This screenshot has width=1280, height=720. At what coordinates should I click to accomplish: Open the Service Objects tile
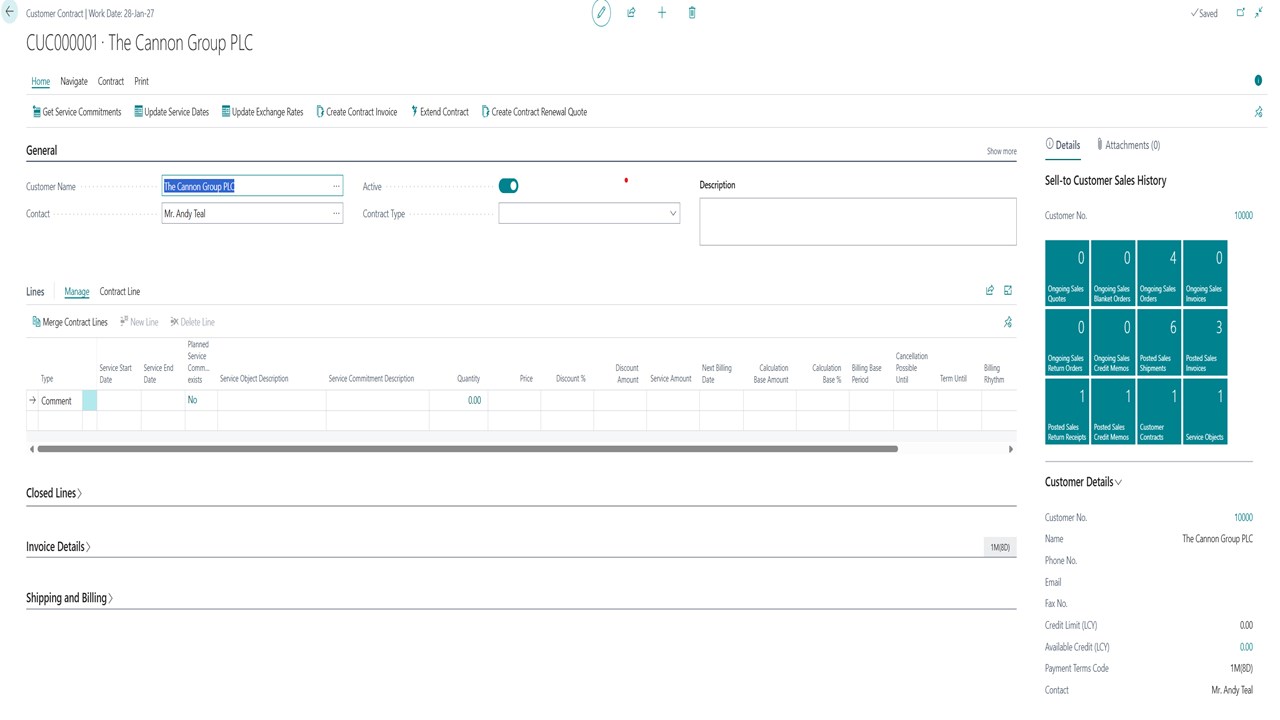click(x=1205, y=411)
